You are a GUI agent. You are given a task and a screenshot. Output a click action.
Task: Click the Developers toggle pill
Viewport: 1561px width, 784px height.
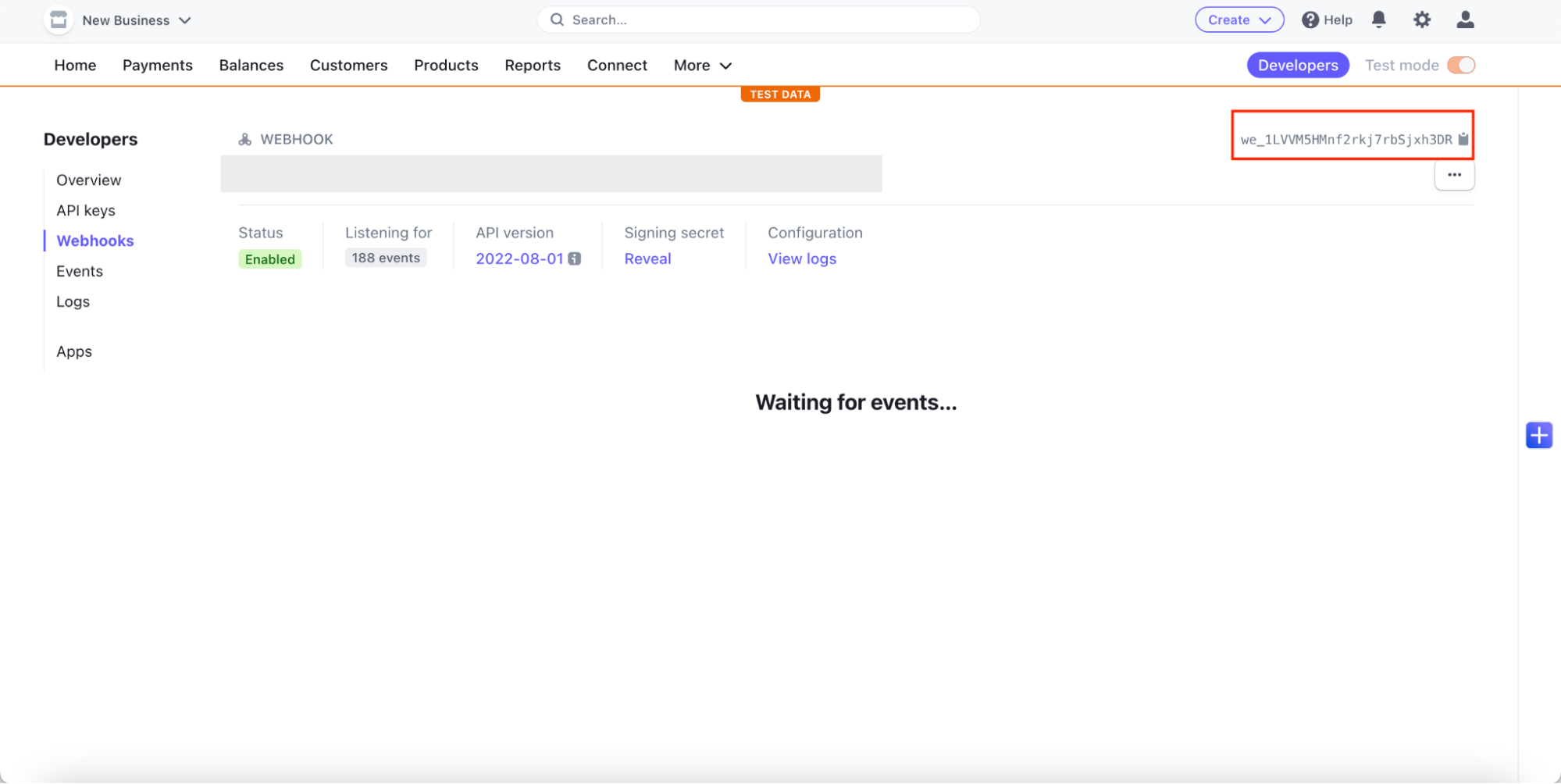(1297, 65)
